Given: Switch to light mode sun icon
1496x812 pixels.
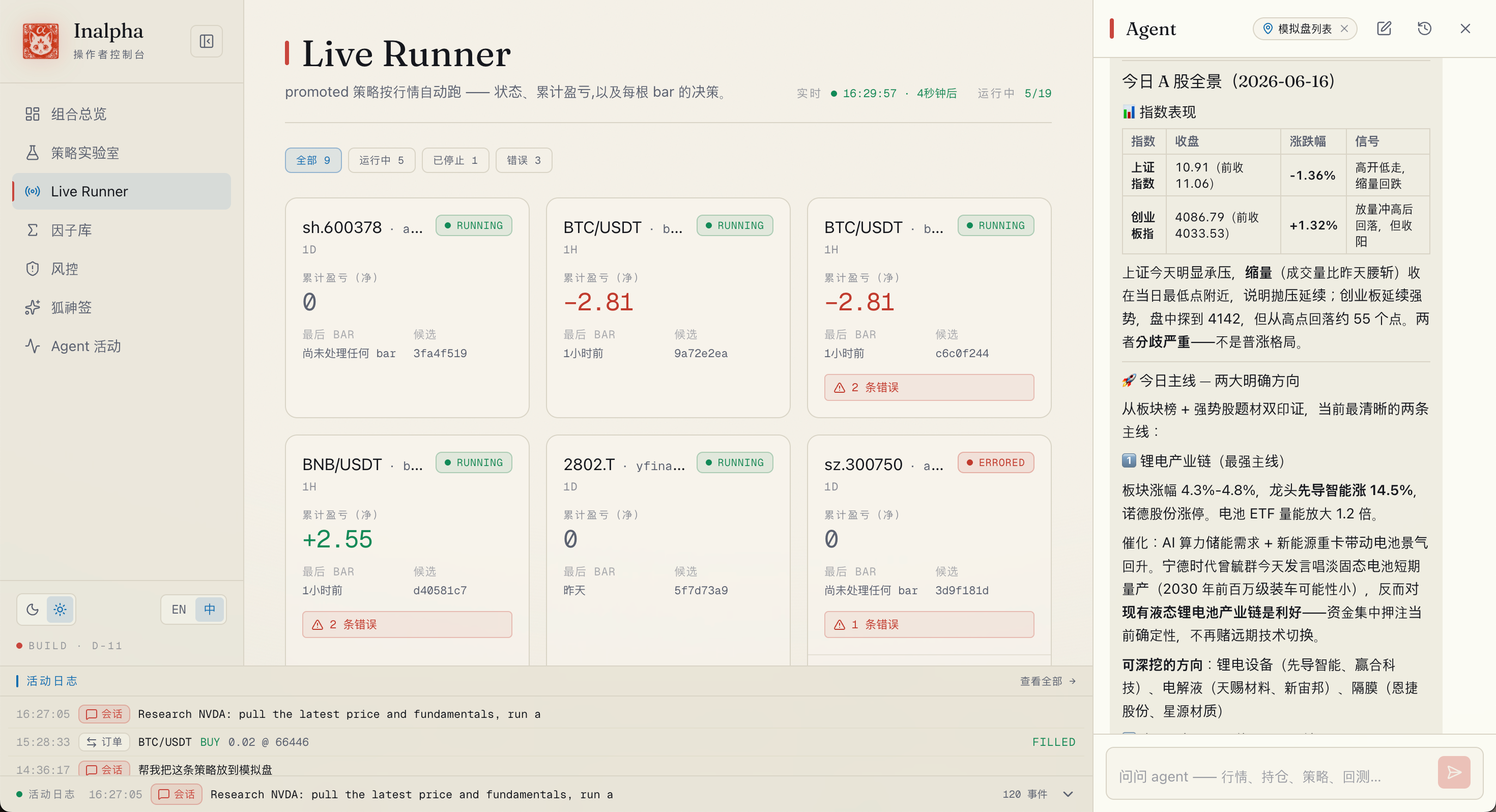Looking at the screenshot, I should click(x=60, y=610).
